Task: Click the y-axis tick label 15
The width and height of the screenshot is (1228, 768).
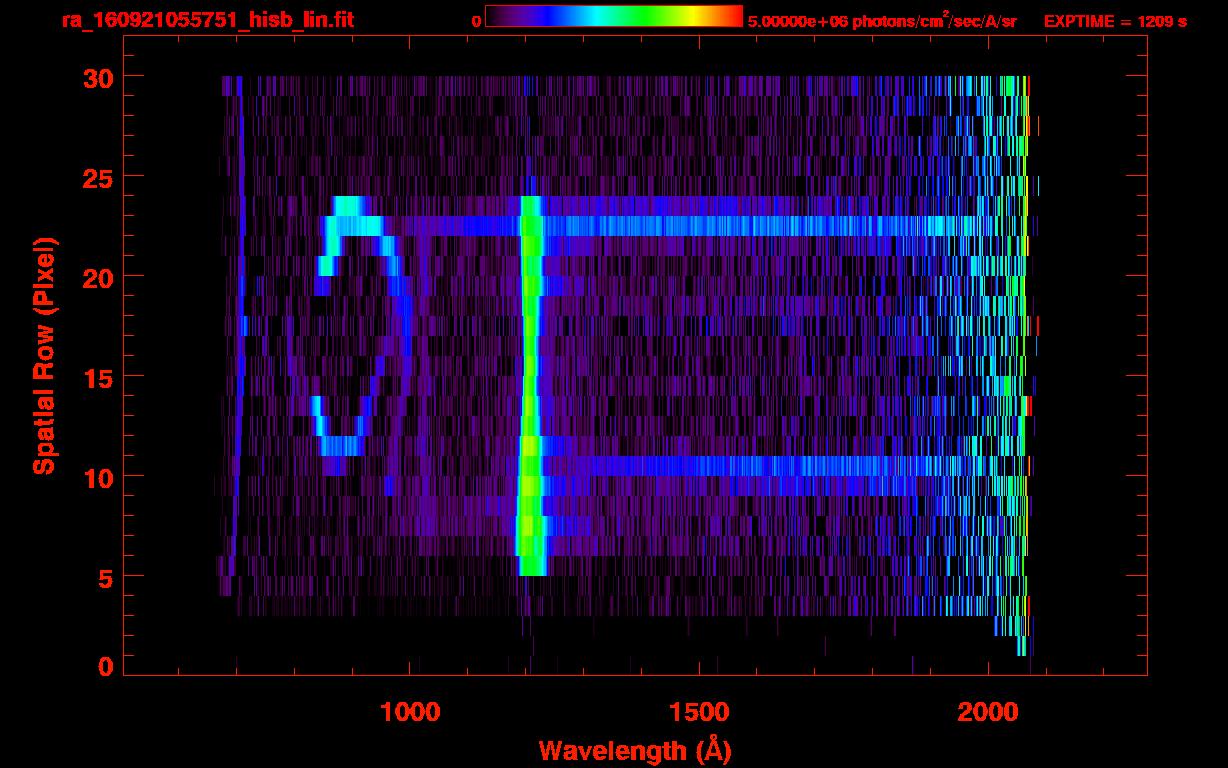Action: click(96, 377)
